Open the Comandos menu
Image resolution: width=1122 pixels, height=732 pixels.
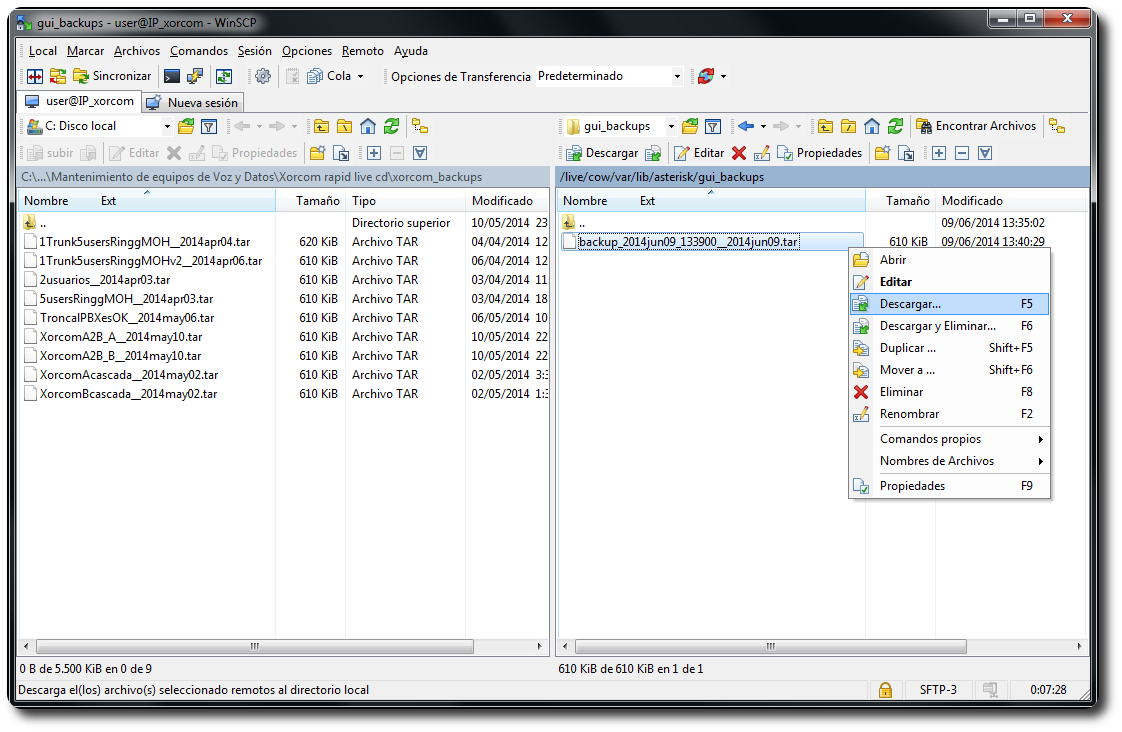(x=199, y=51)
